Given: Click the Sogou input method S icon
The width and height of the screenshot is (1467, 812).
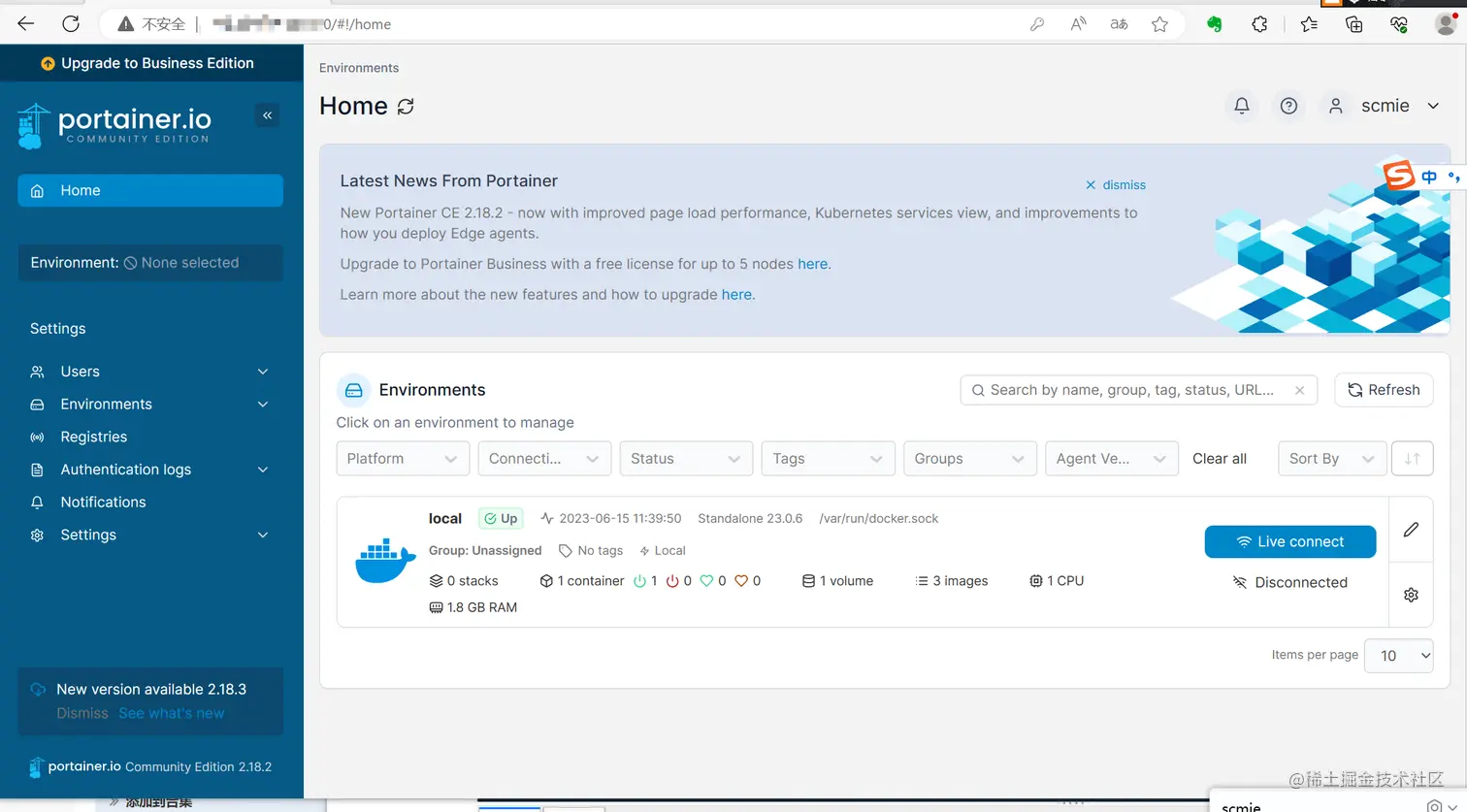Looking at the screenshot, I should (x=1398, y=177).
